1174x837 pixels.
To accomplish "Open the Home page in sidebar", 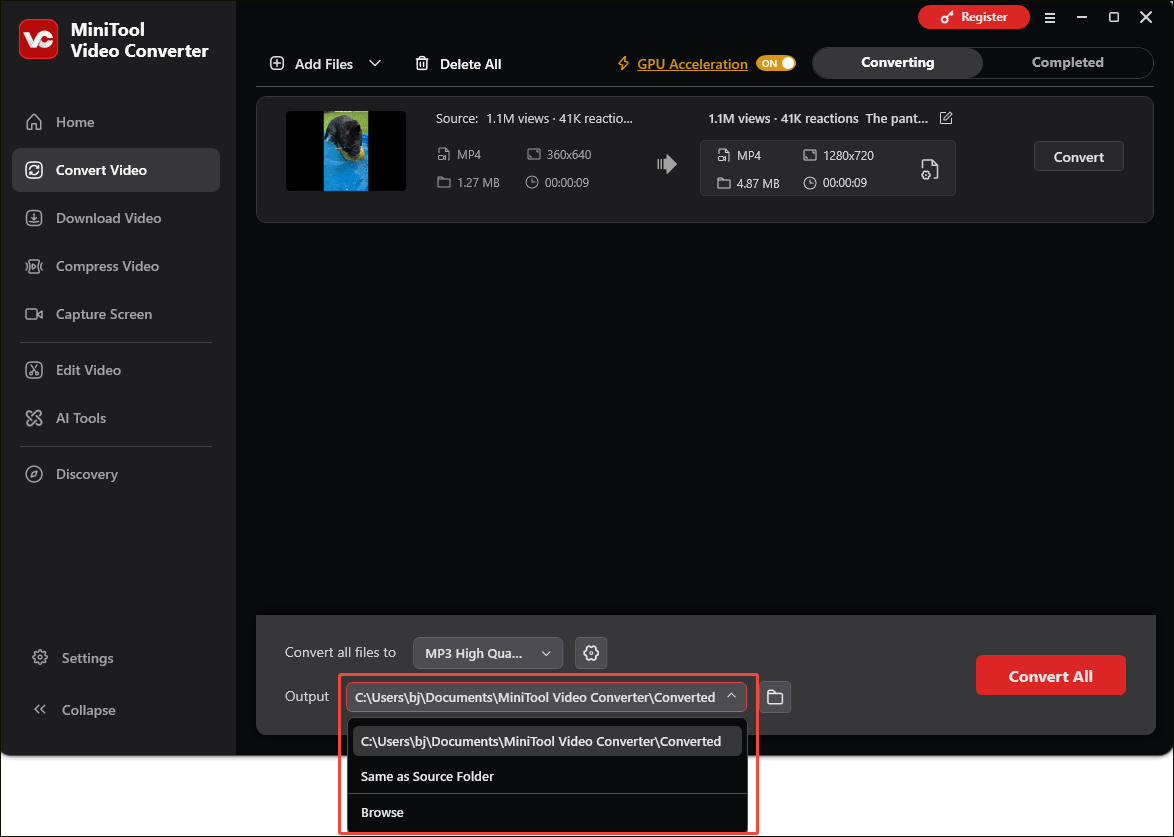I will (116, 122).
